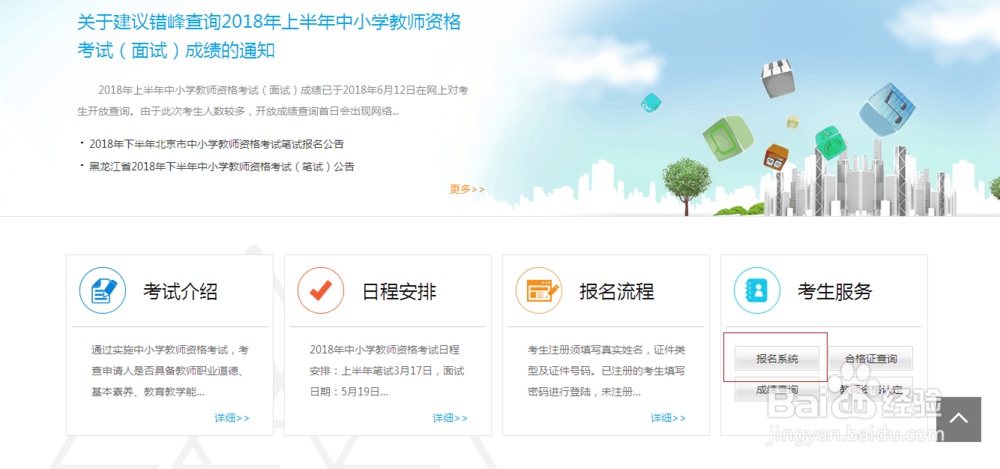
Task: Open 黑龙江省2018年下半年 笔试公告 link
Action: tap(221, 167)
